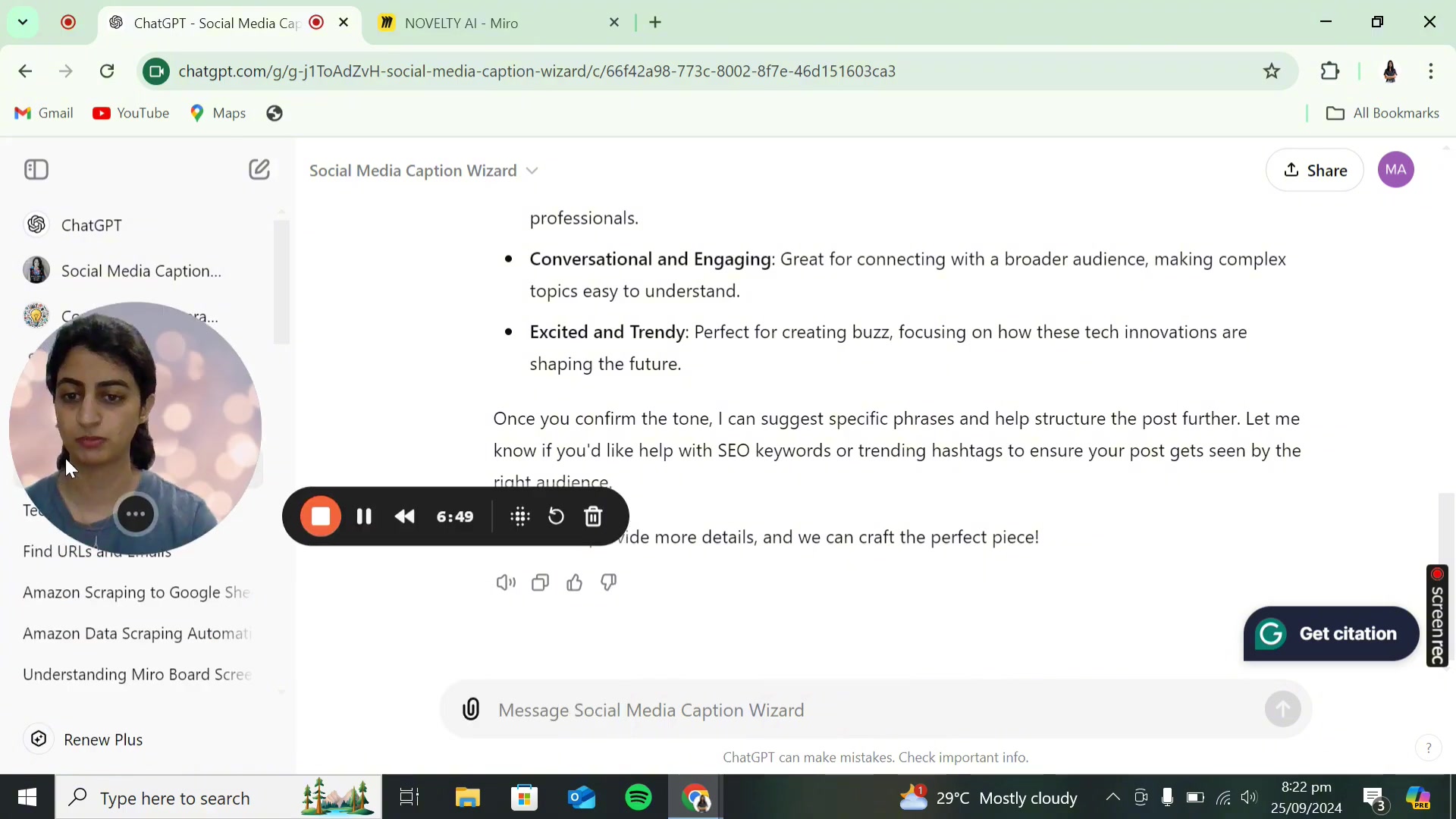Give a thumbs up to the response
1456x819 pixels.
[x=574, y=582]
